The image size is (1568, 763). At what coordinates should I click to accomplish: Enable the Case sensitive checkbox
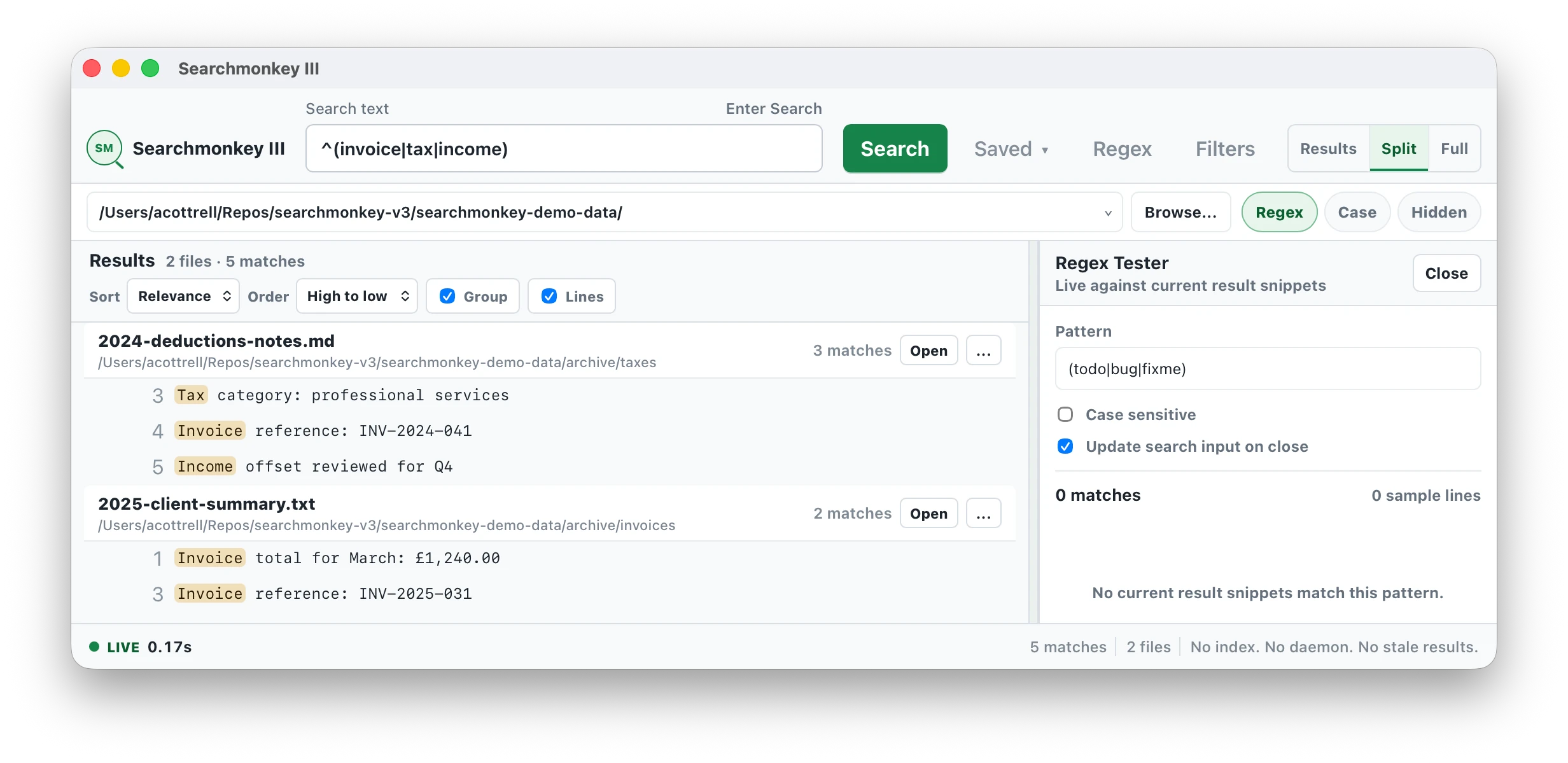point(1065,414)
